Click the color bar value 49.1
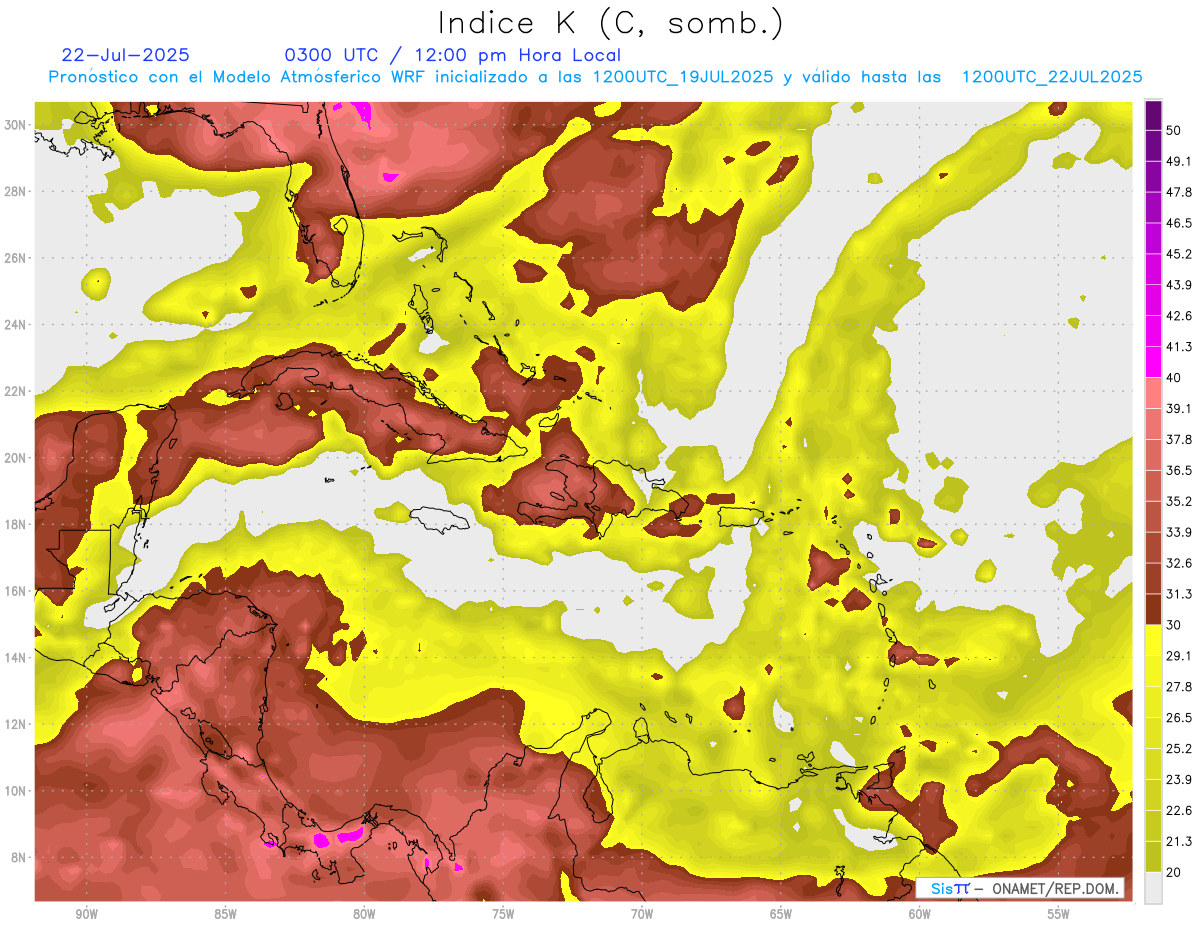The height and width of the screenshot is (927, 1200). [x=1178, y=161]
